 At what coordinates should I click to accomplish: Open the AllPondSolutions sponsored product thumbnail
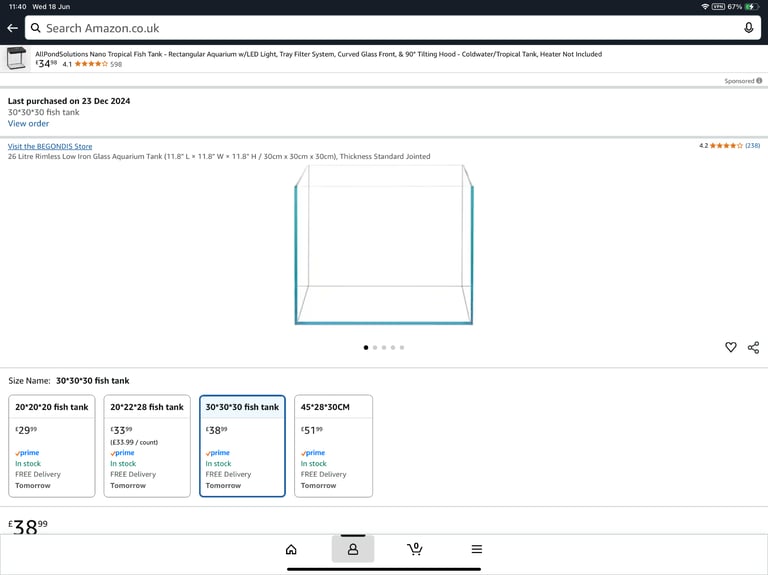pos(16,58)
